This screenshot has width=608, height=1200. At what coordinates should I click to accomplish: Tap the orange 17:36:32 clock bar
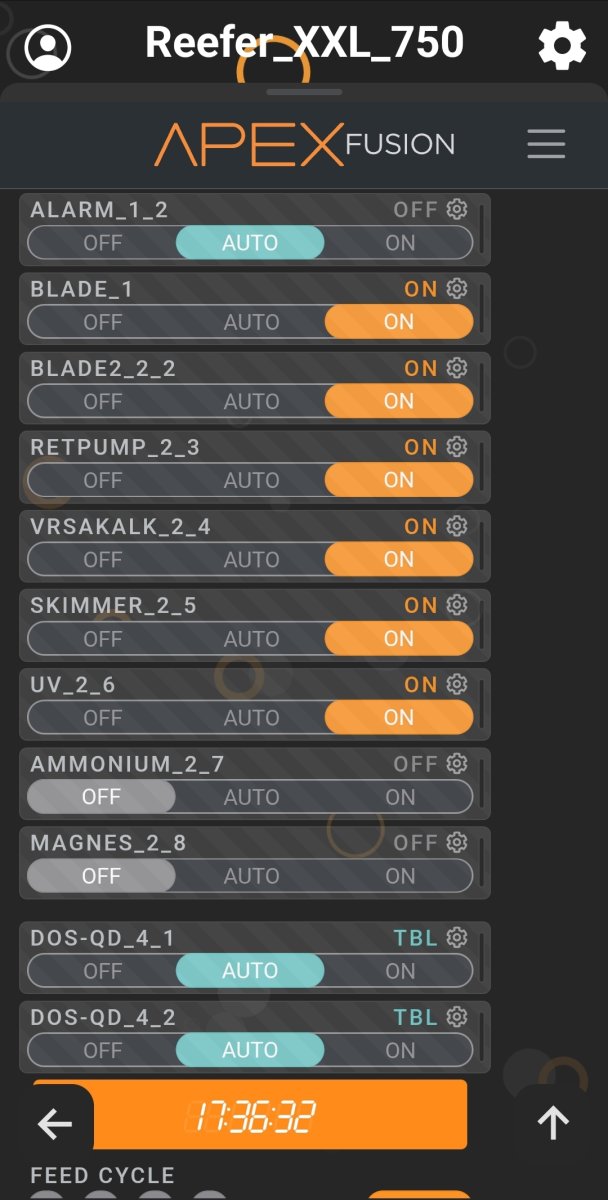(x=250, y=1115)
